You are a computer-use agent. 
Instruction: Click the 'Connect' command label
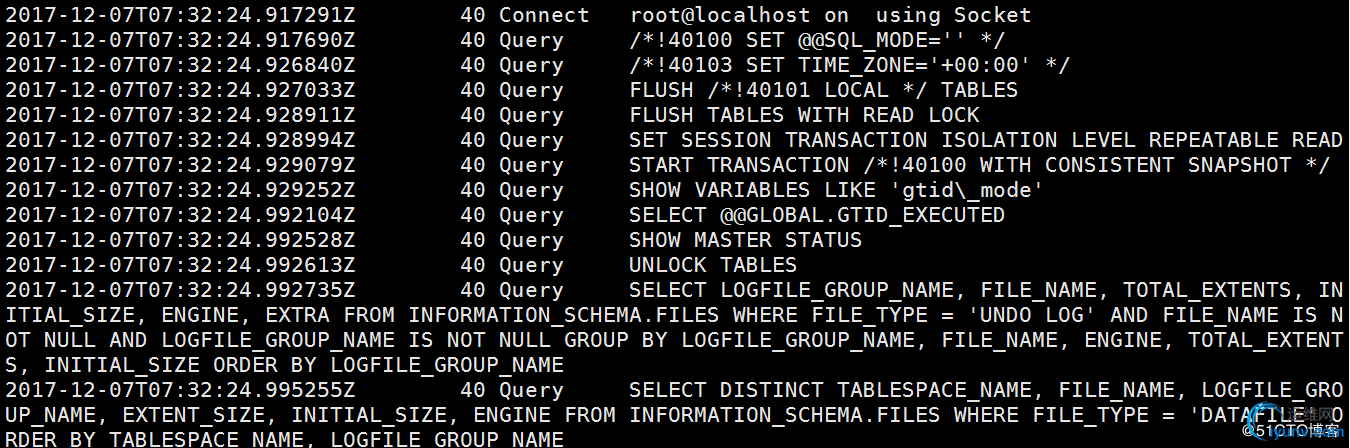pyautogui.click(x=544, y=15)
